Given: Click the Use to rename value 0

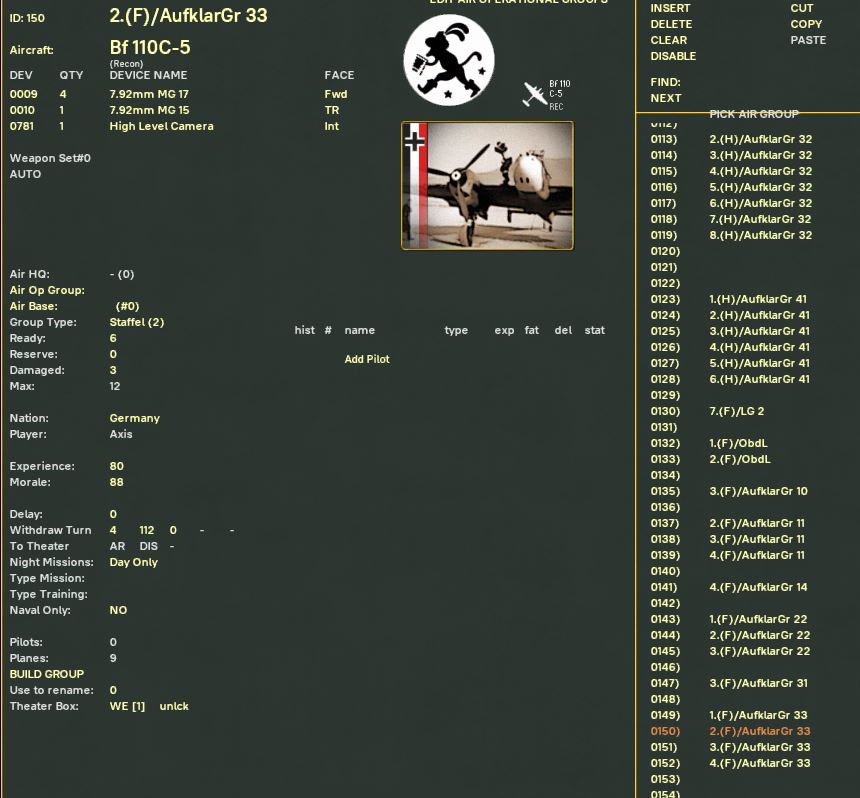Looking at the screenshot, I should 113,690.
